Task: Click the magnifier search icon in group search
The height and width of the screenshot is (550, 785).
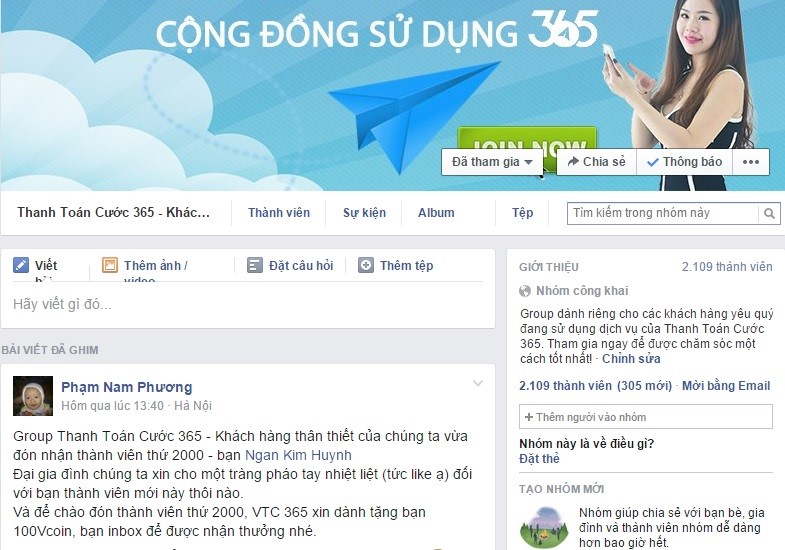Action: pos(769,214)
